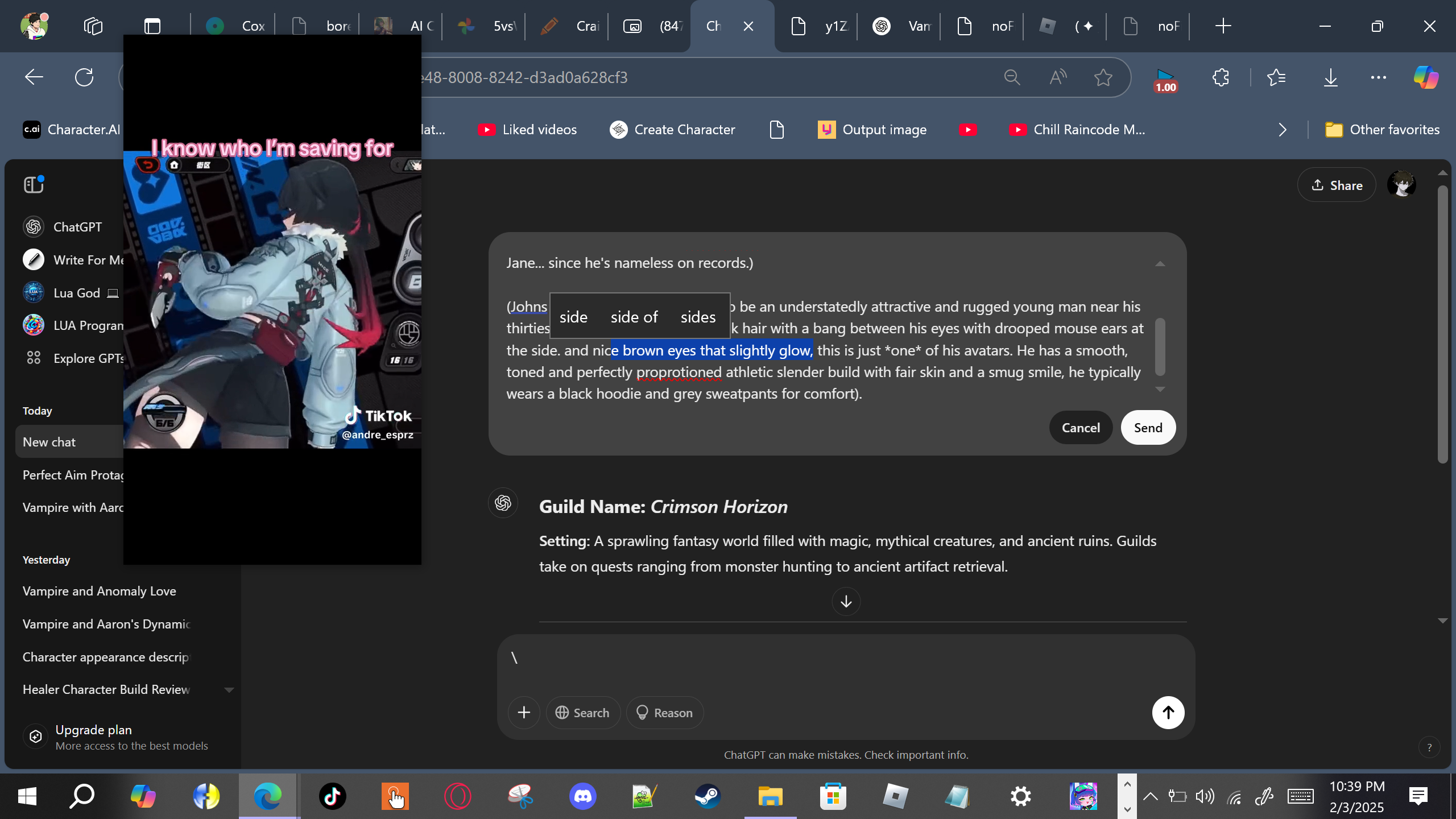Open Vampire and Anomaly Love chat
Viewport: 1456px width, 819px height.
tap(99, 591)
